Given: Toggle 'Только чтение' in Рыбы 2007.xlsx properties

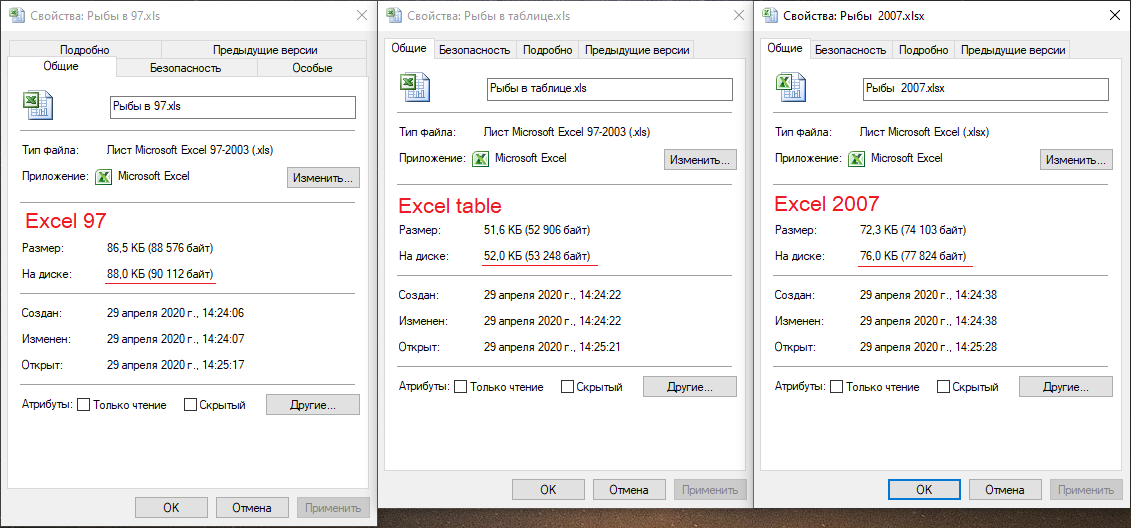Looking at the screenshot, I should 837,387.
